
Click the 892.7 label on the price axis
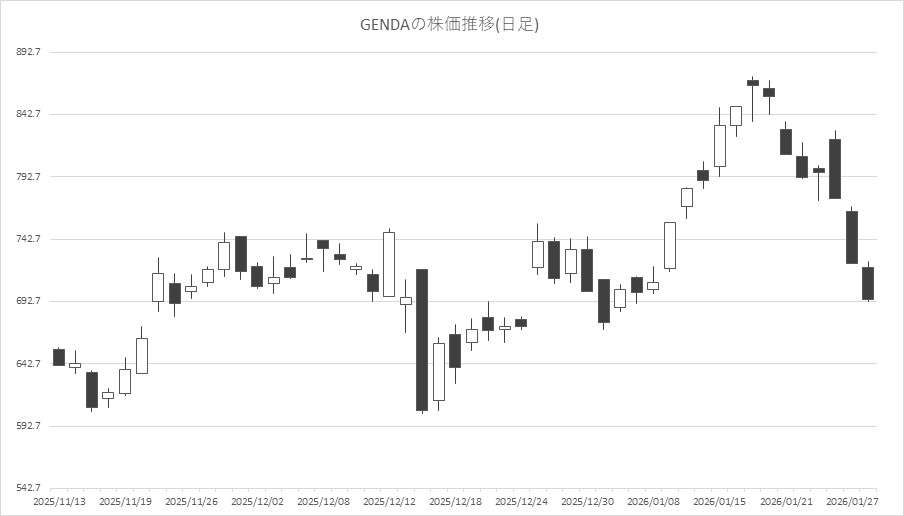click(x=26, y=52)
